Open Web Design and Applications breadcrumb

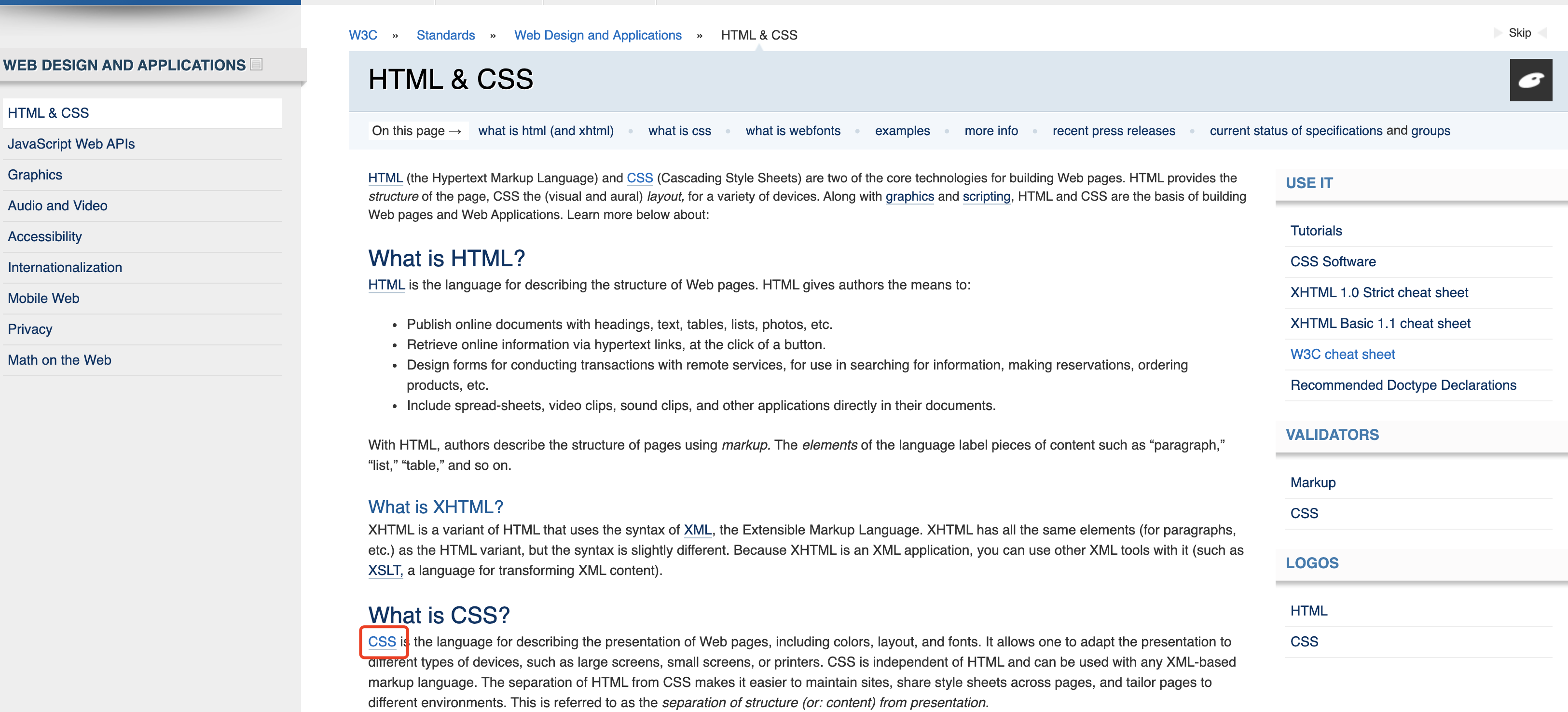tap(597, 35)
